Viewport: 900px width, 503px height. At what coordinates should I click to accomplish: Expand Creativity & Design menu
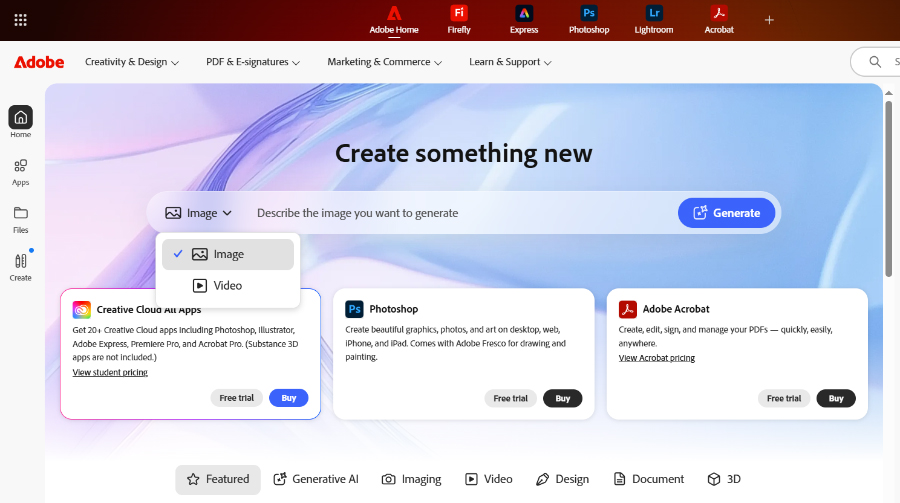(x=132, y=62)
